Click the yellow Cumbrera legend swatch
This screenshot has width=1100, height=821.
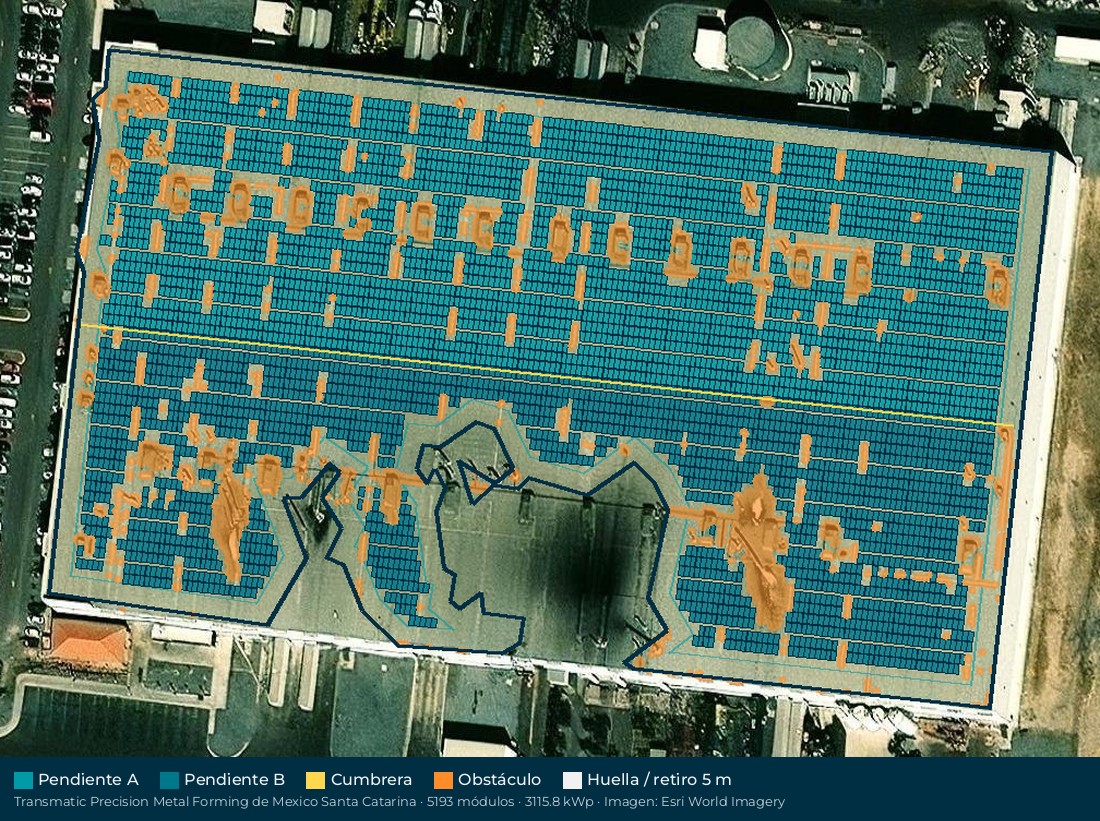pos(316,780)
